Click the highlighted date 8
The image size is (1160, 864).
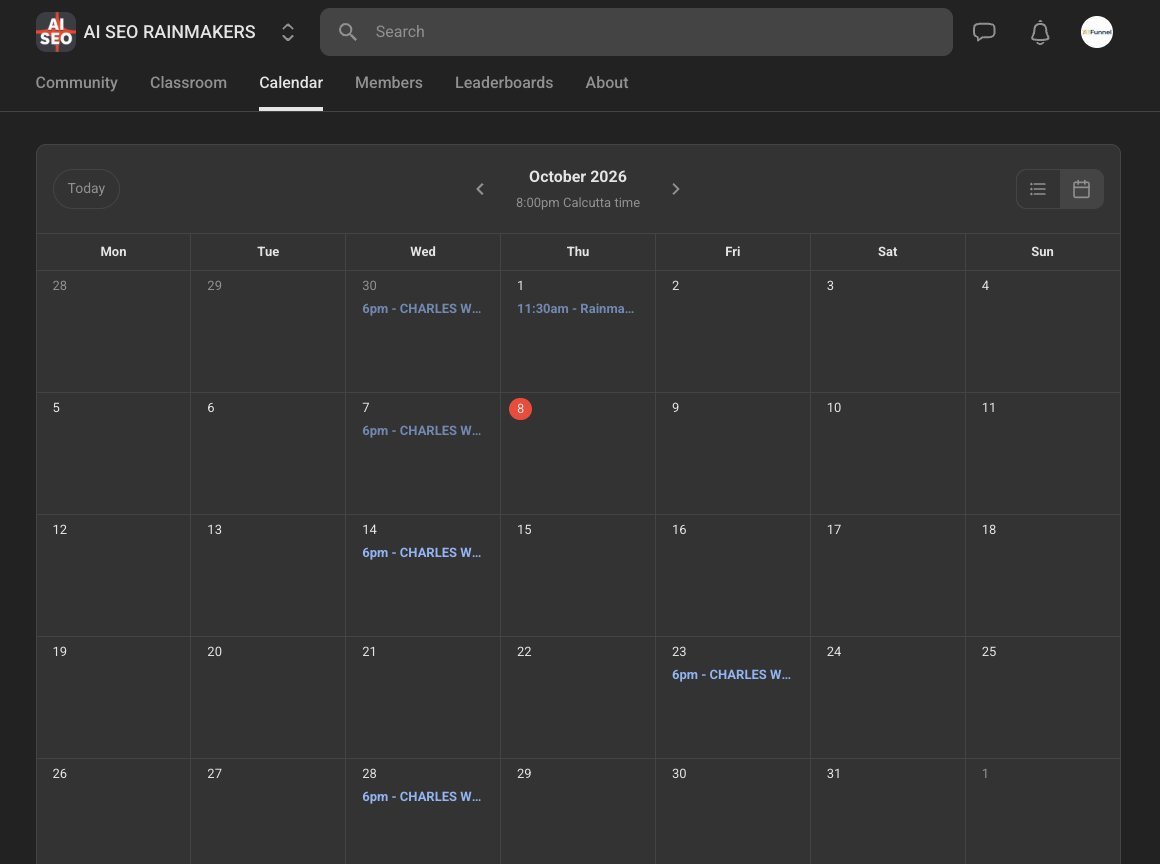[520, 408]
